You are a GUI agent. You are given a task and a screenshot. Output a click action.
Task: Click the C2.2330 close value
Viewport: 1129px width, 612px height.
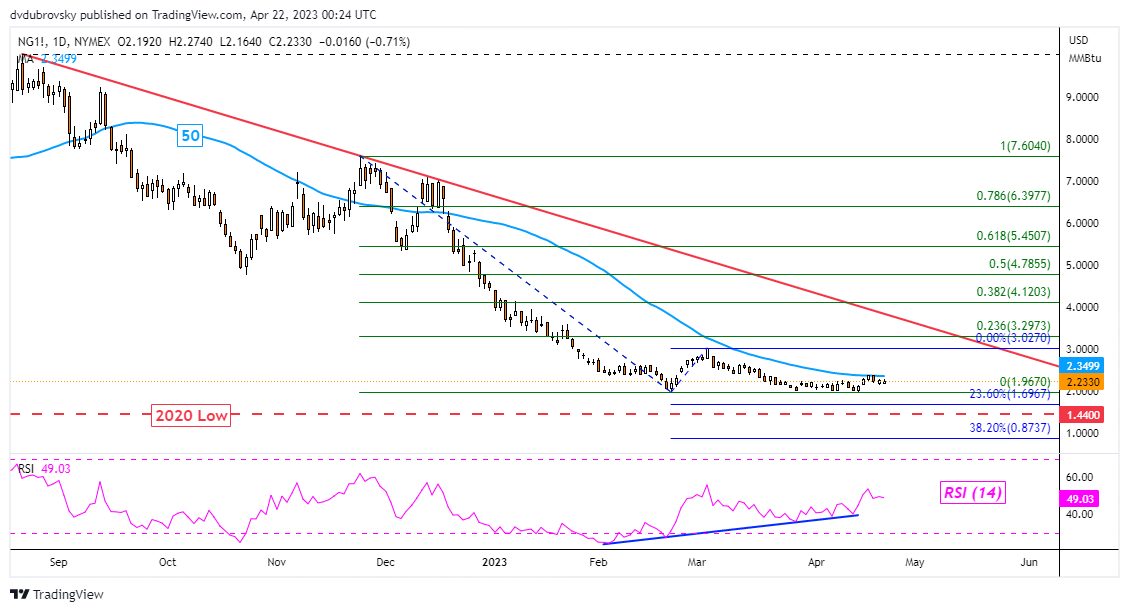(x=290, y=42)
